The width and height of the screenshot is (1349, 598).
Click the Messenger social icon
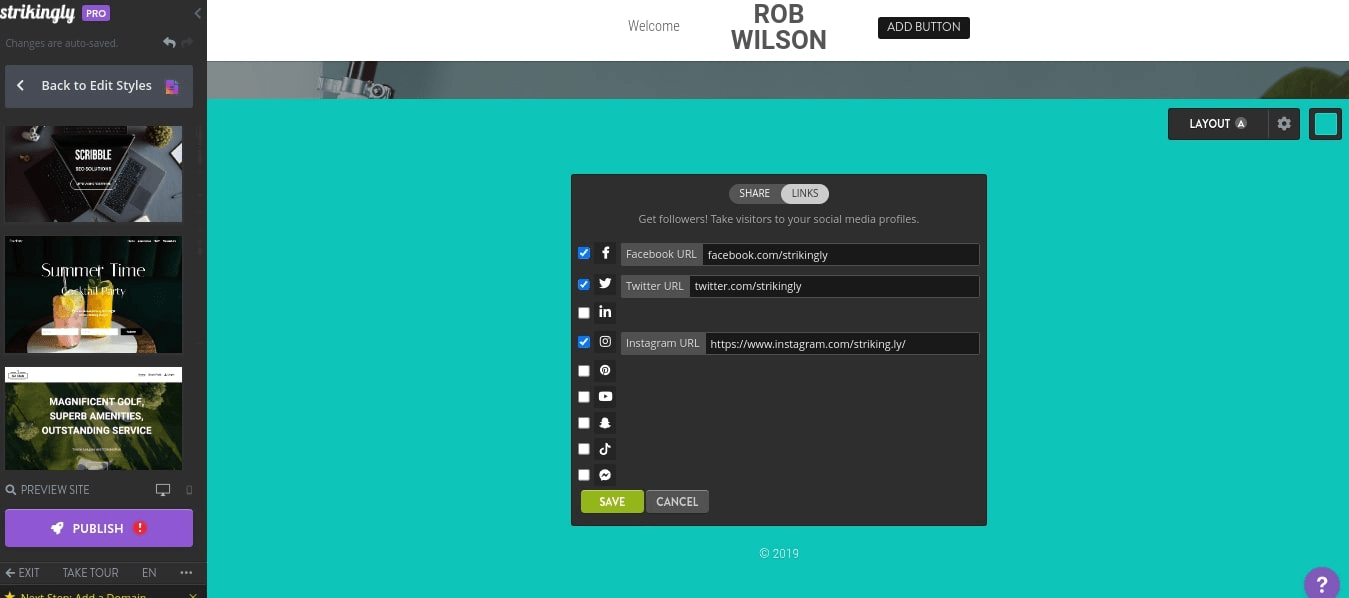pos(605,474)
